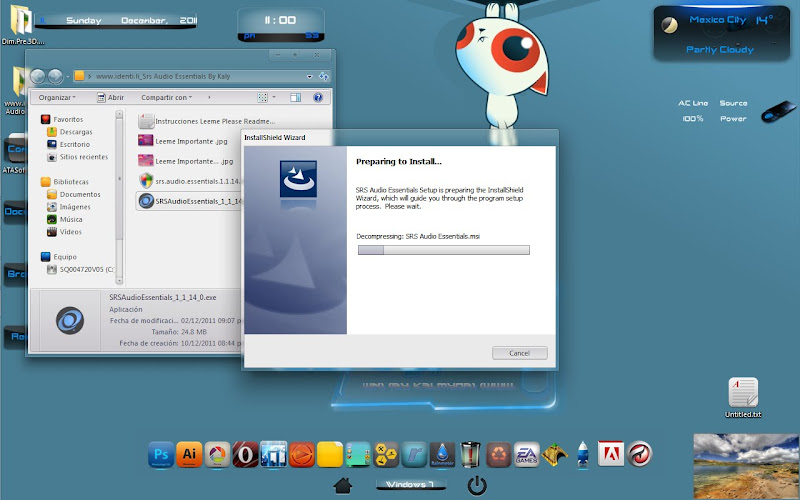Click the decompressing progress bar
Image resolution: width=800 pixels, height=500 pixels.
(x=444, y=250)
